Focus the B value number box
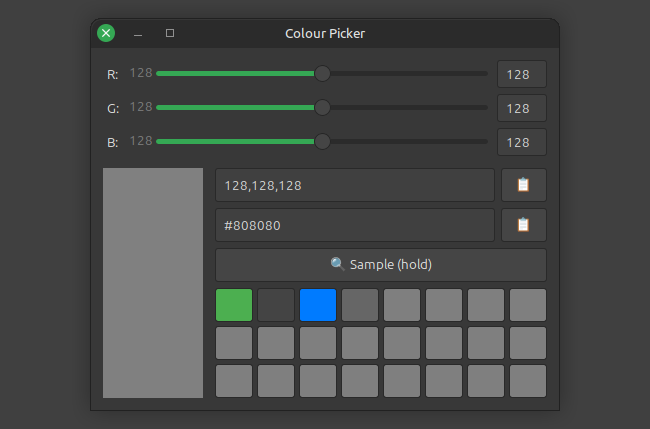Image resolution: width=650 pixels, height=429 pixels. click(521, 142)
